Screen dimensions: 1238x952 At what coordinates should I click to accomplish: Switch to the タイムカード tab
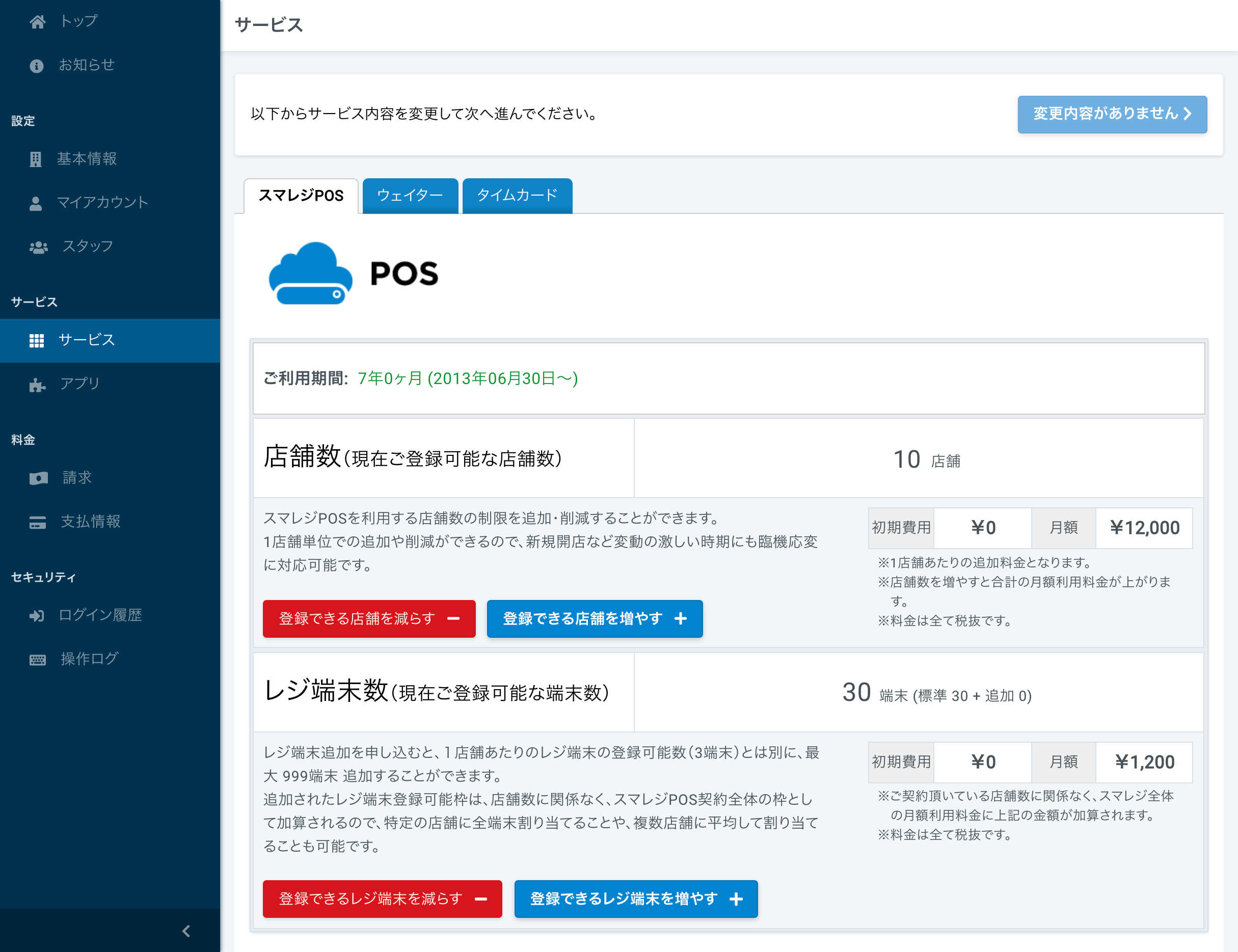click(x=517, y=196)
